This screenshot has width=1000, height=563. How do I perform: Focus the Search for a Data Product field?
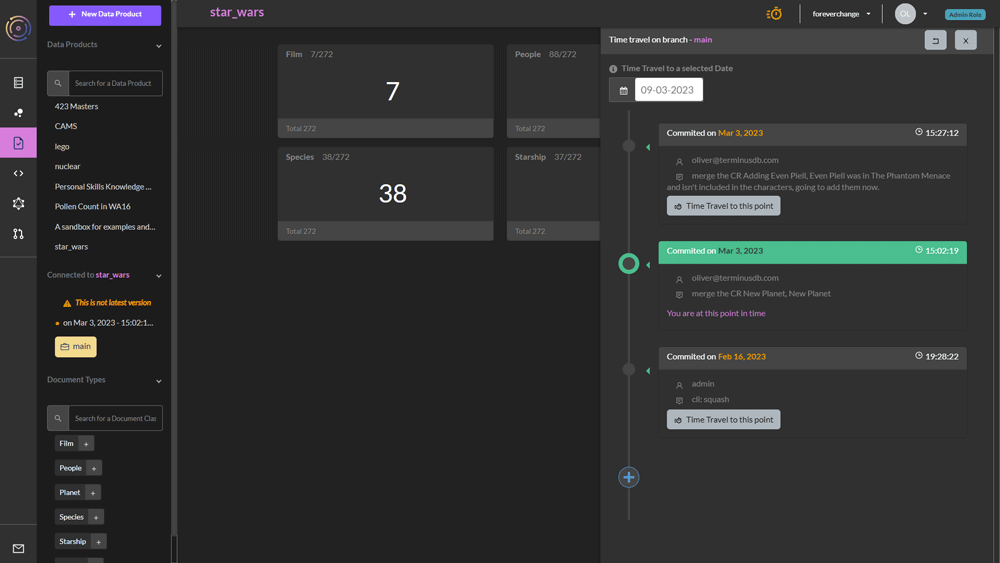tap(115, 83)
